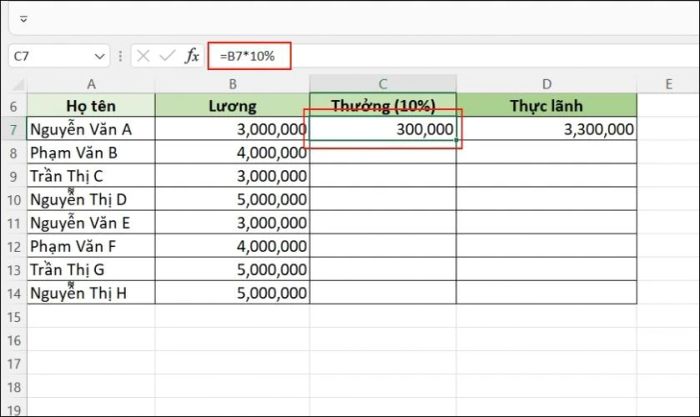
Task: Select row 18 header
Action: click(x=13, y=387)
